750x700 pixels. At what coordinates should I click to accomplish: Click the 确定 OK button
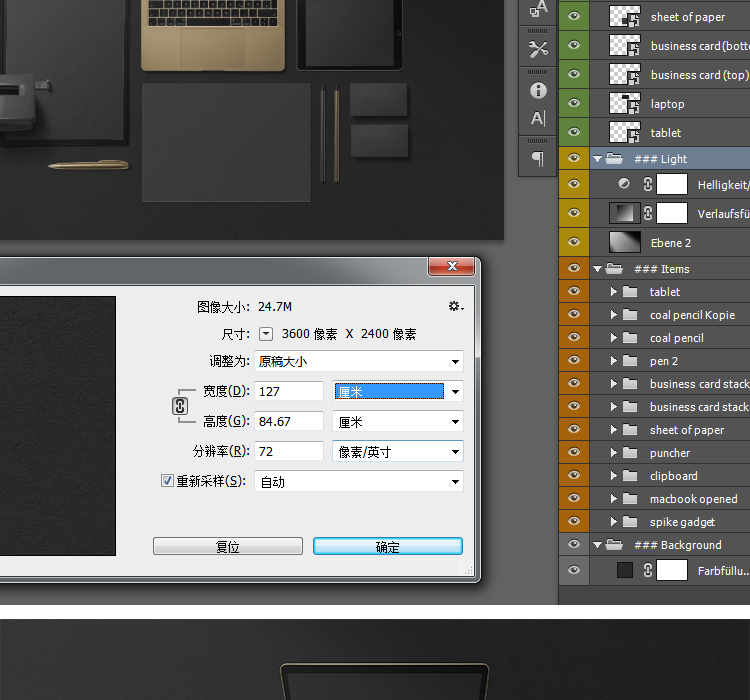point(387,546)
